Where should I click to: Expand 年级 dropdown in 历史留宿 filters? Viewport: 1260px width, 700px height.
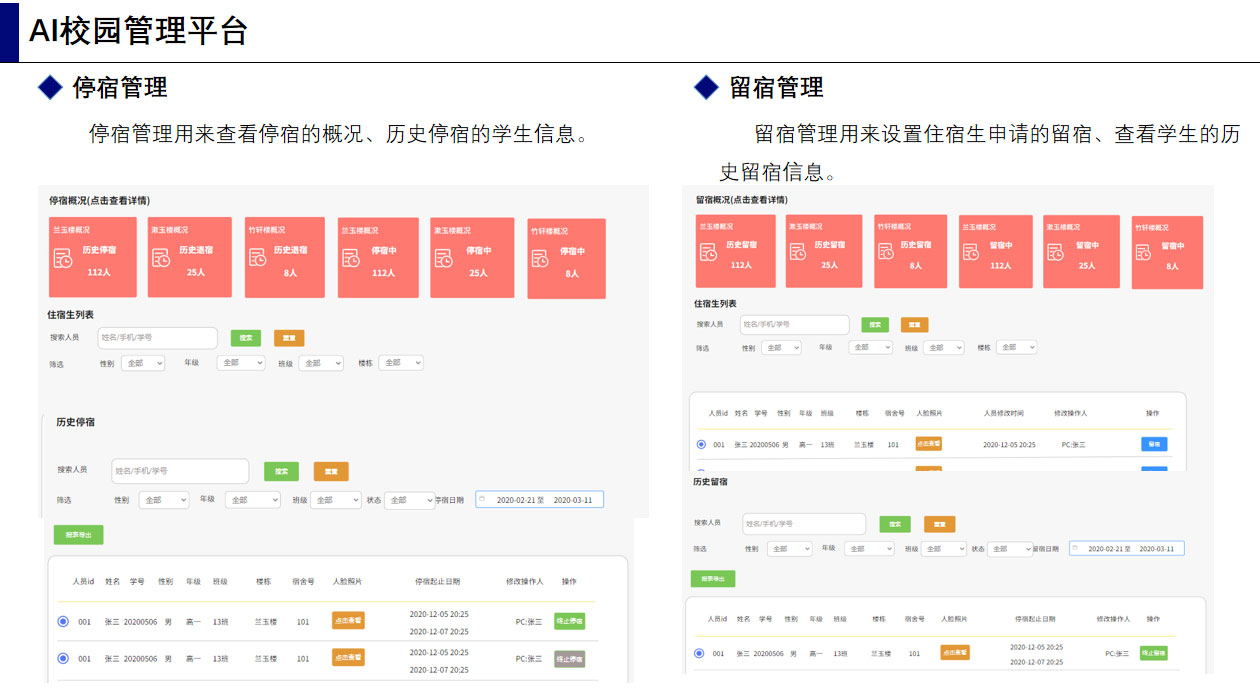tap(869, 549)
